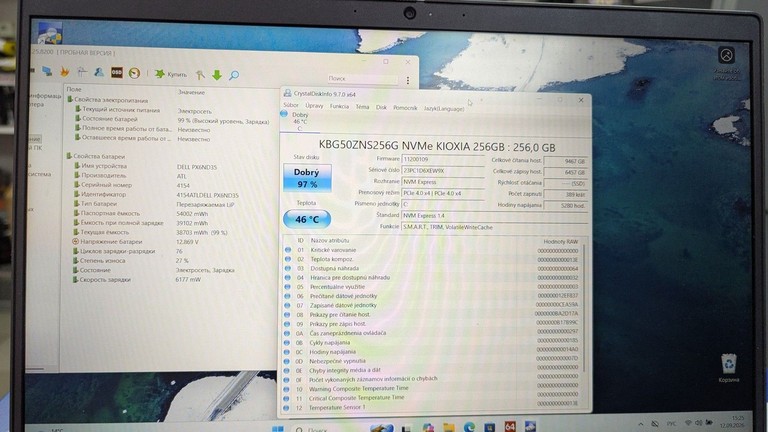Screen dimensions: 768x432
Task: Click the Štandard field NVM Express 1.4
Action: pos(494,216)
